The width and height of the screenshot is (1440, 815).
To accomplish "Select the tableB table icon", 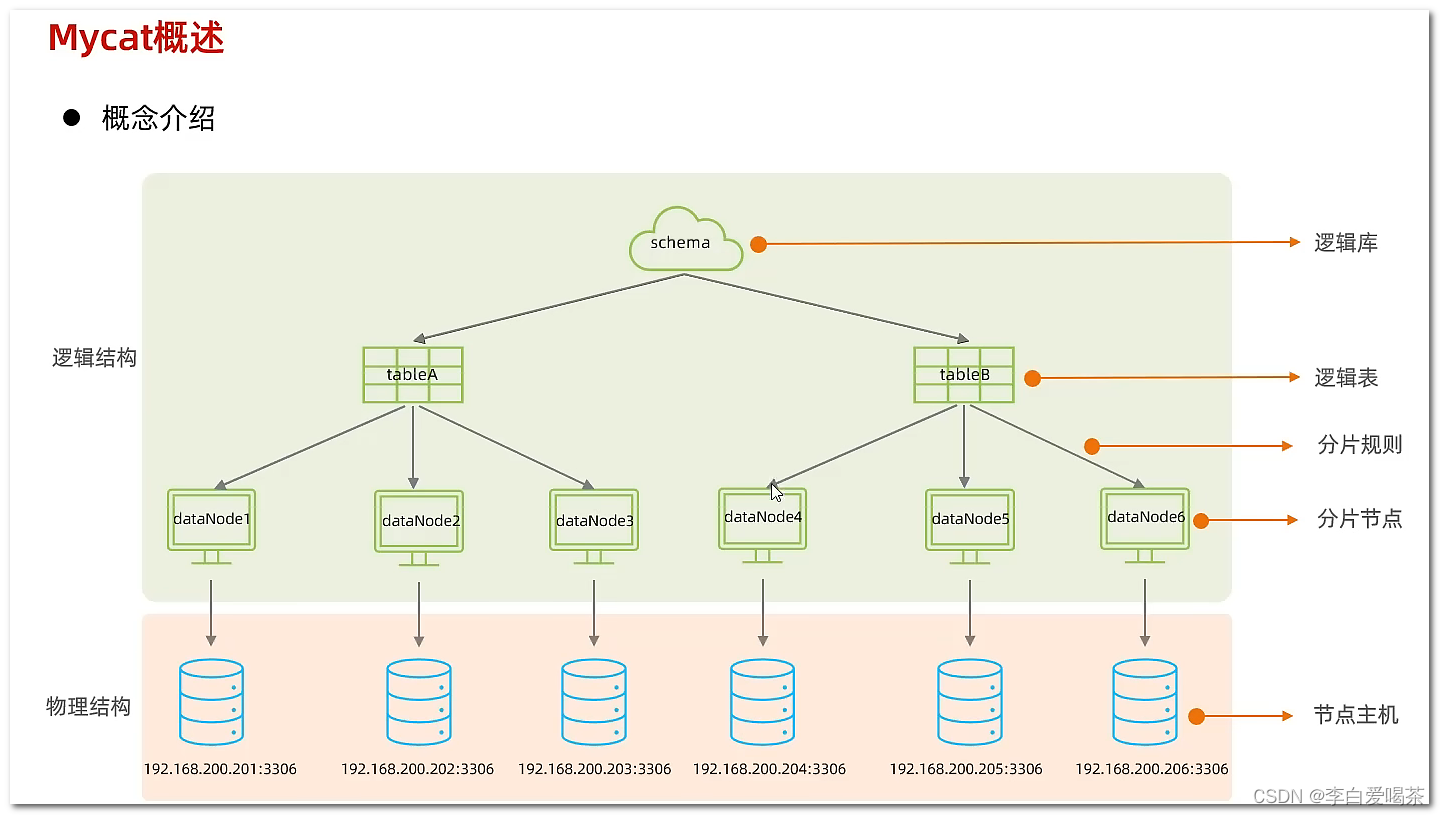I will point(964,375).
